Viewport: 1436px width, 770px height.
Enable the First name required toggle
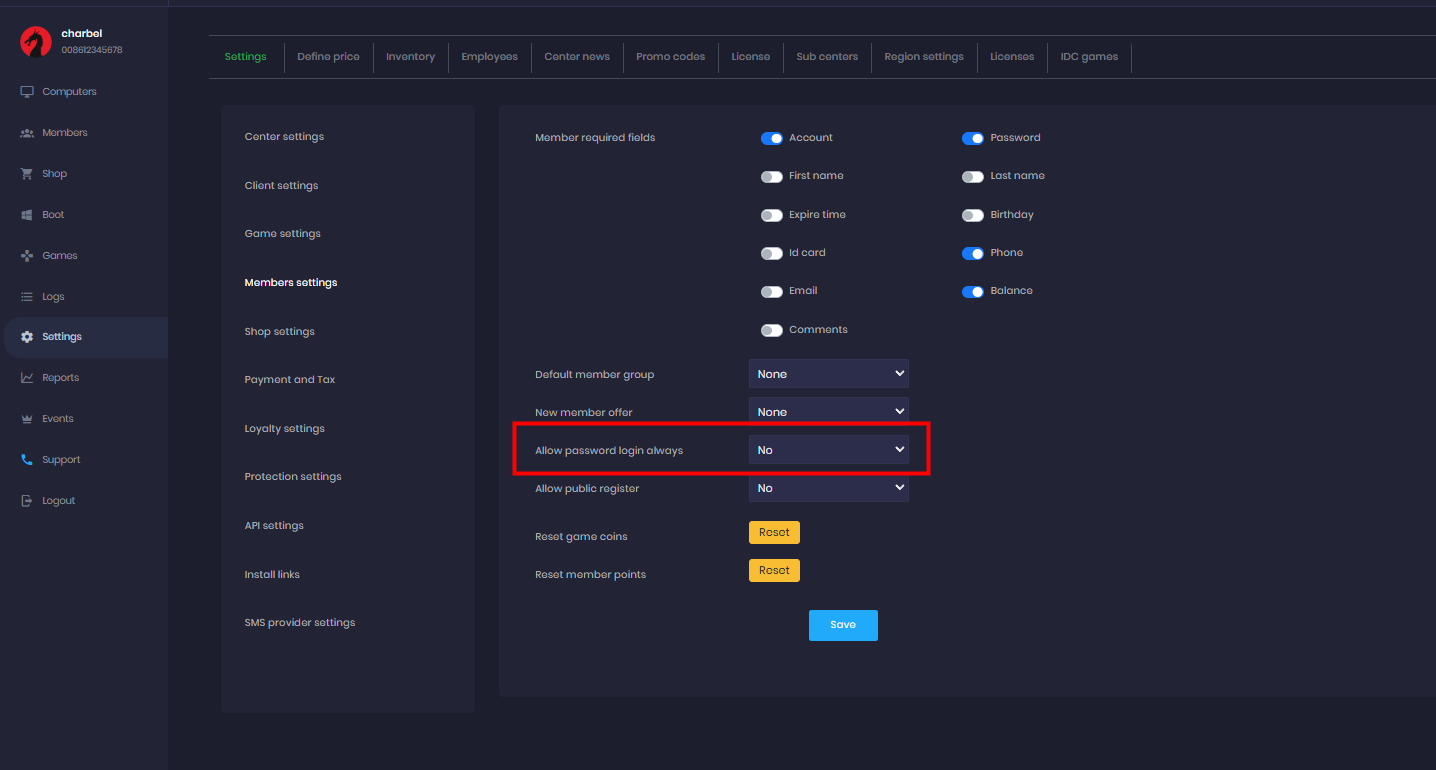771,177
